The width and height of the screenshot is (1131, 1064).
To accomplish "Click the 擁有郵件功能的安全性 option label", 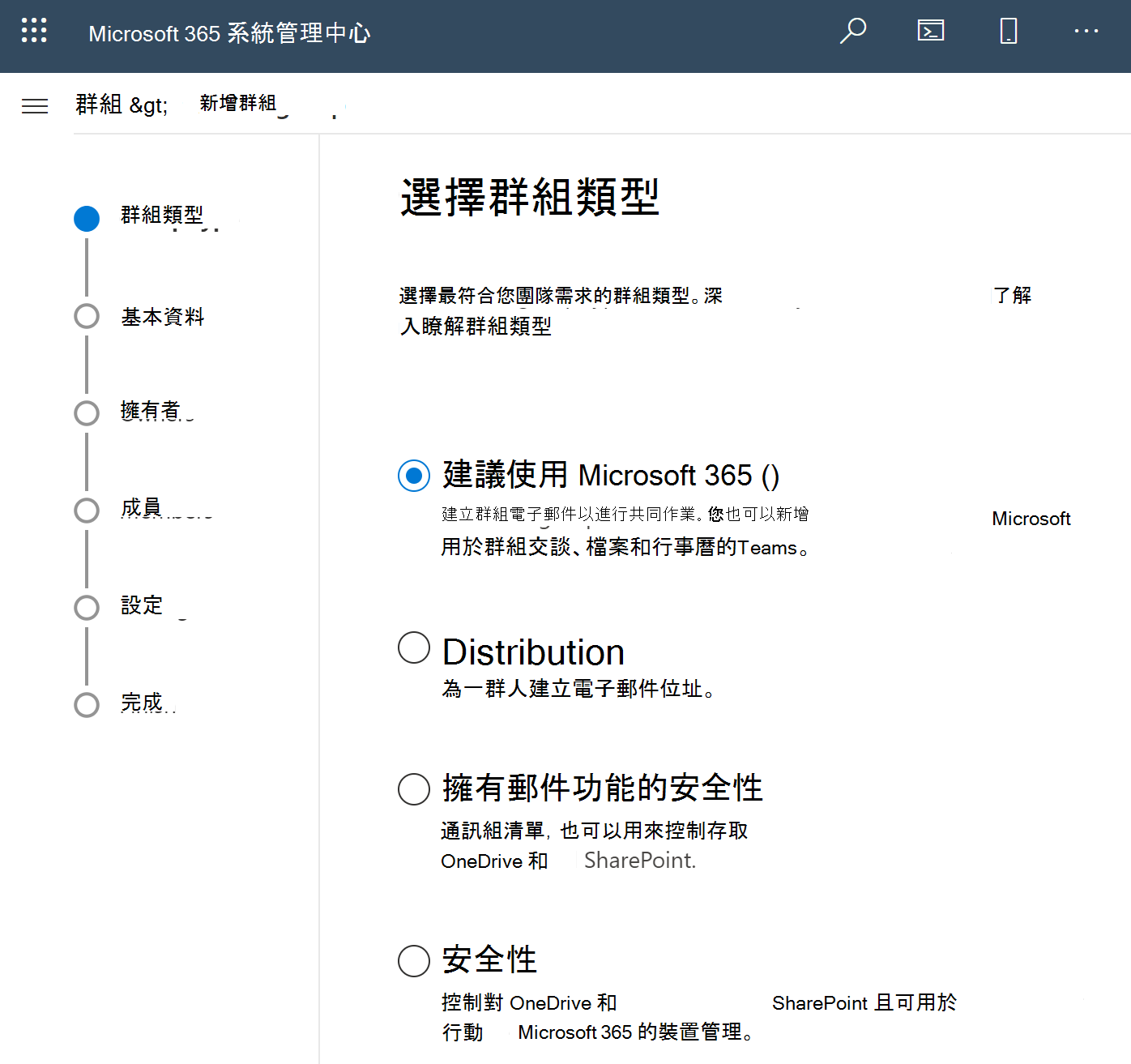I will pyautogui.click(x=603, y=788).
